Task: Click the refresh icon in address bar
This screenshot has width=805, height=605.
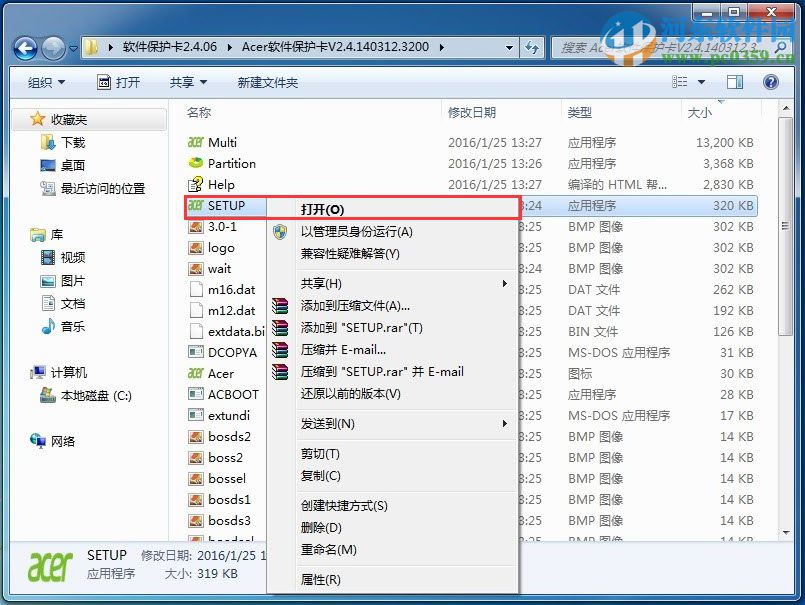Action: click(x=533, y=47)
